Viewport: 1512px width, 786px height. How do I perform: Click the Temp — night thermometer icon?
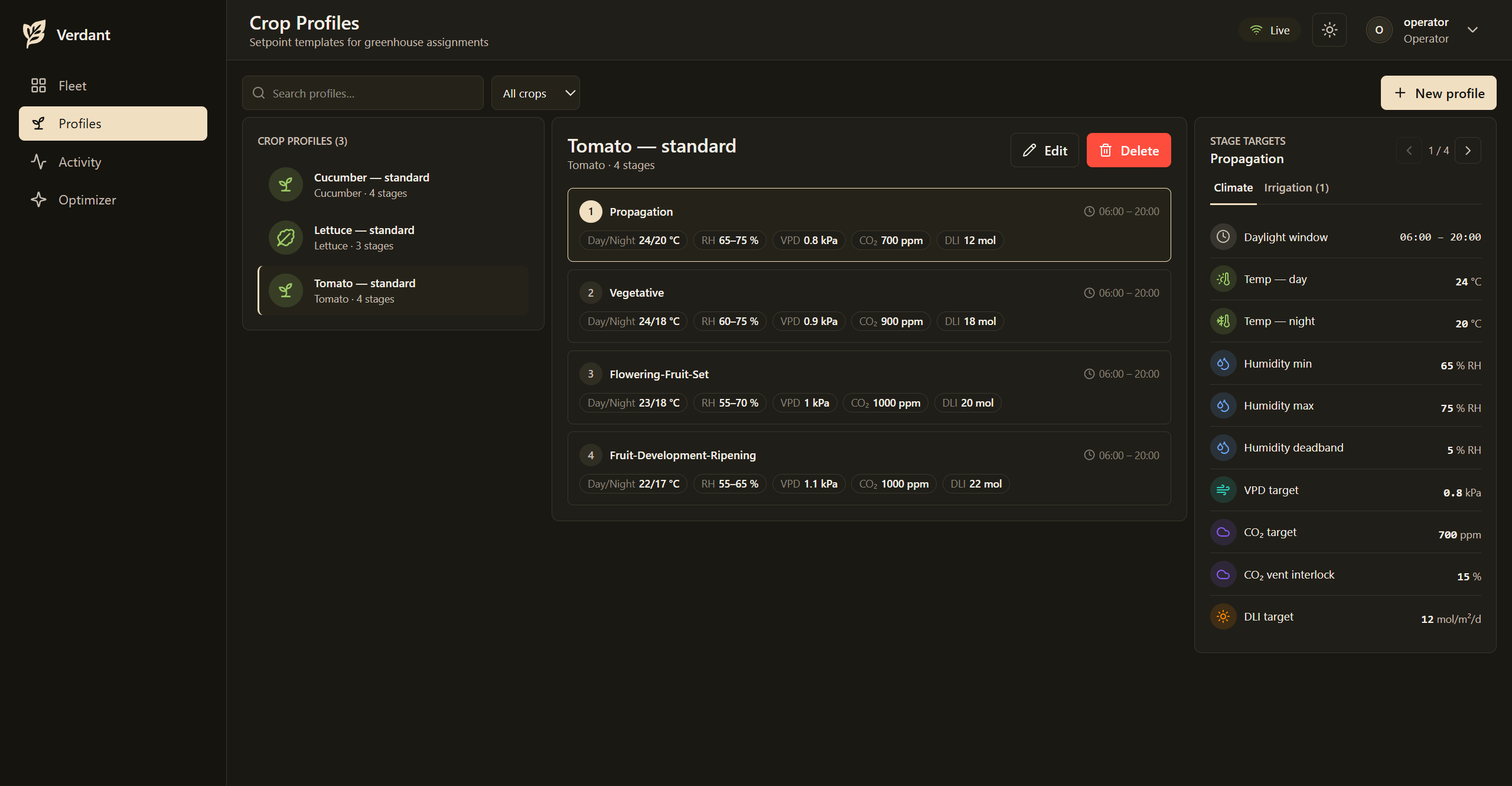(x=1223, y=321)
